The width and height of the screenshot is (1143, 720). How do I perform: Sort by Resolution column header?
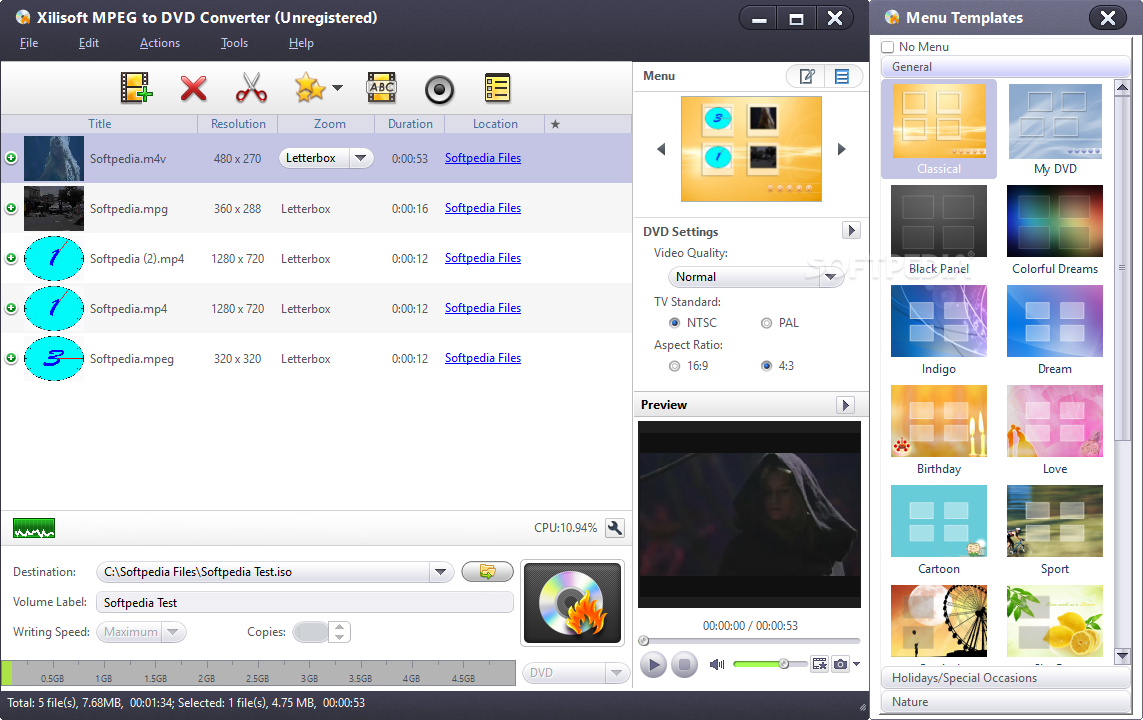tap(238, 124)
